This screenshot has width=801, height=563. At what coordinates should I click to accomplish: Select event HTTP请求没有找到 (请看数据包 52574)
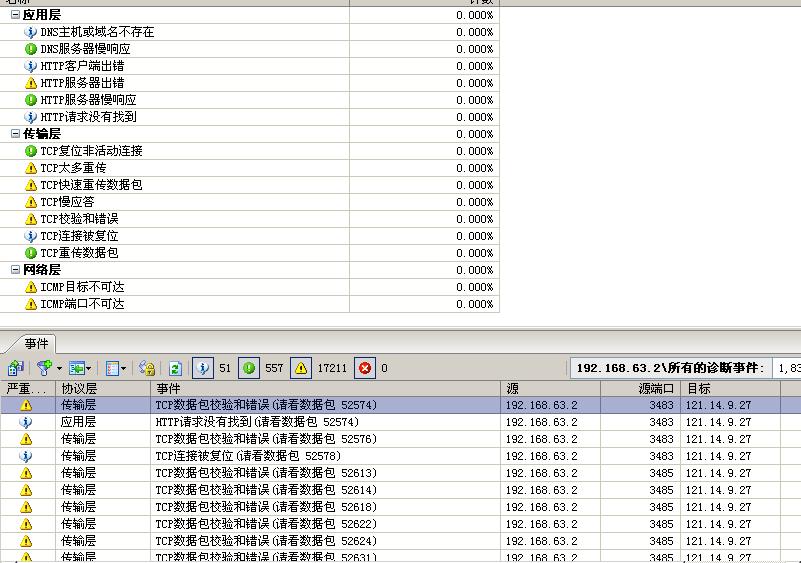point(400,422)
